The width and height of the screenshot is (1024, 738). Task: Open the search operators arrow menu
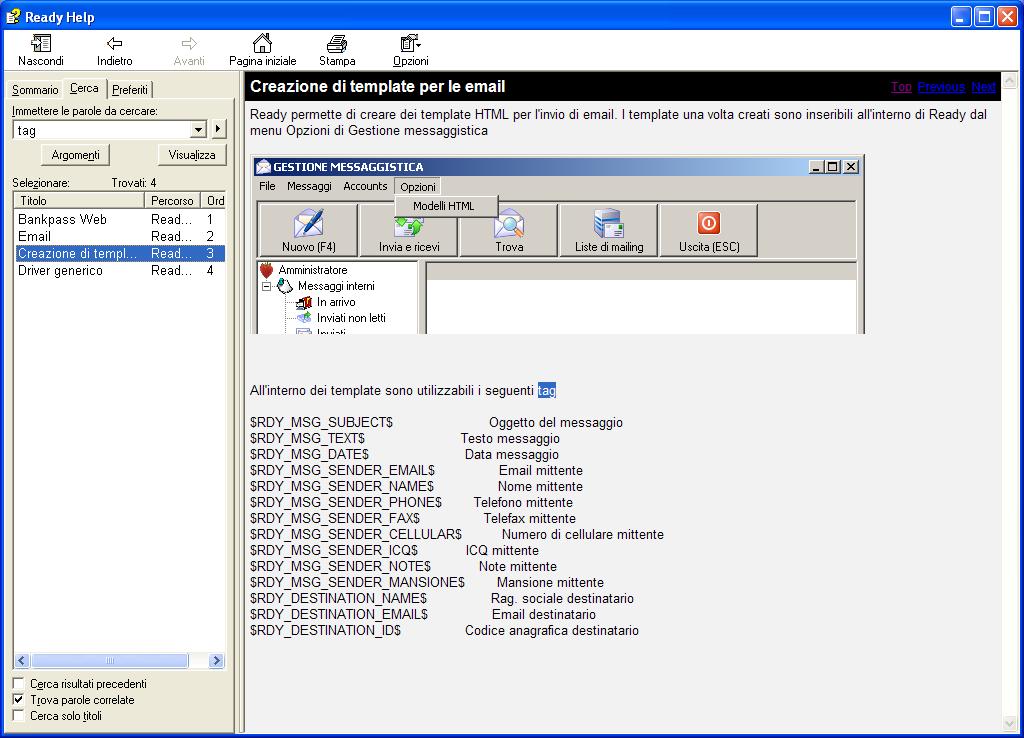click(218, 129)
